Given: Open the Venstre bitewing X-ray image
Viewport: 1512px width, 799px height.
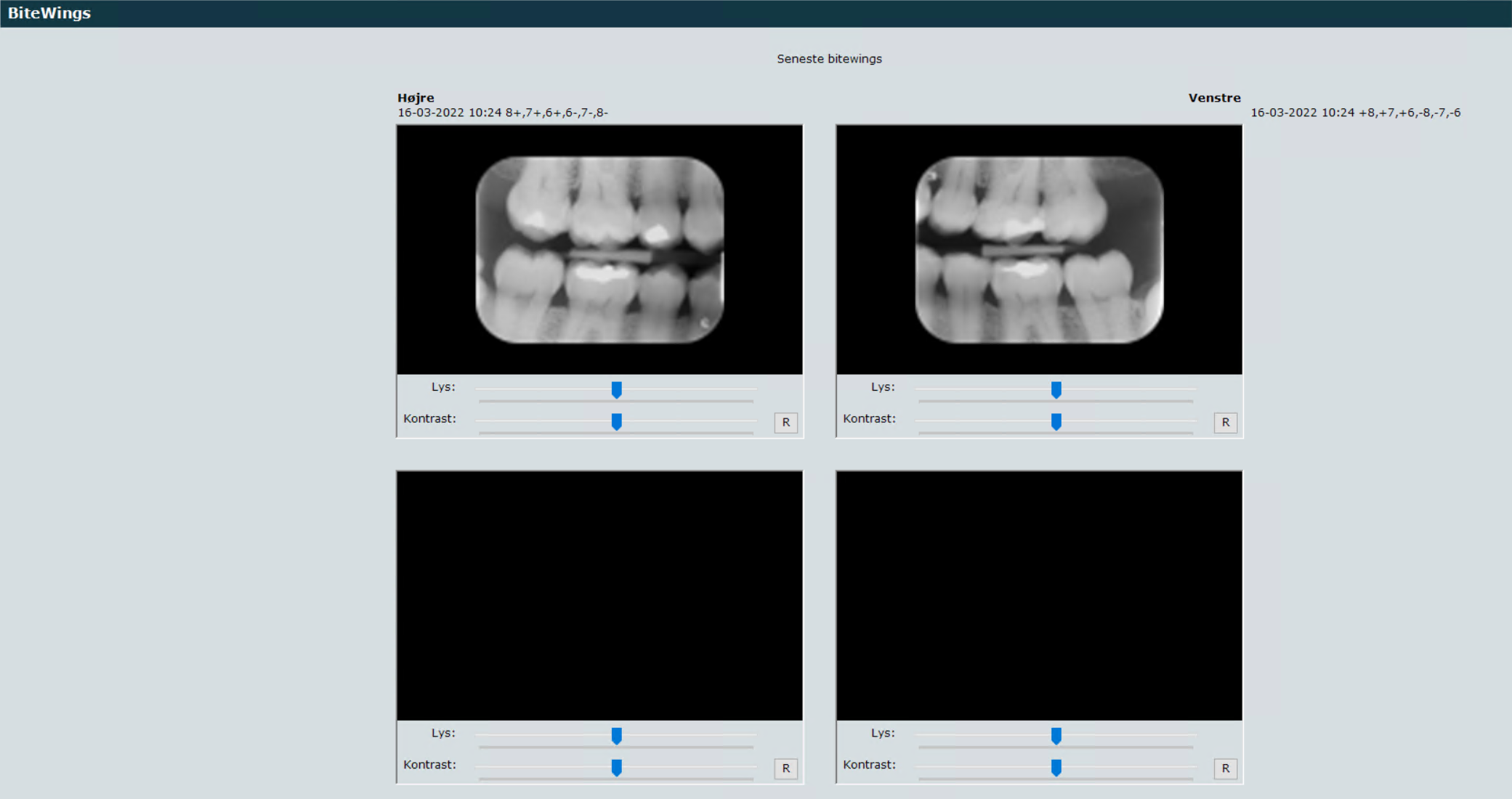Looking at the screenshot, I should (1039, 250).
